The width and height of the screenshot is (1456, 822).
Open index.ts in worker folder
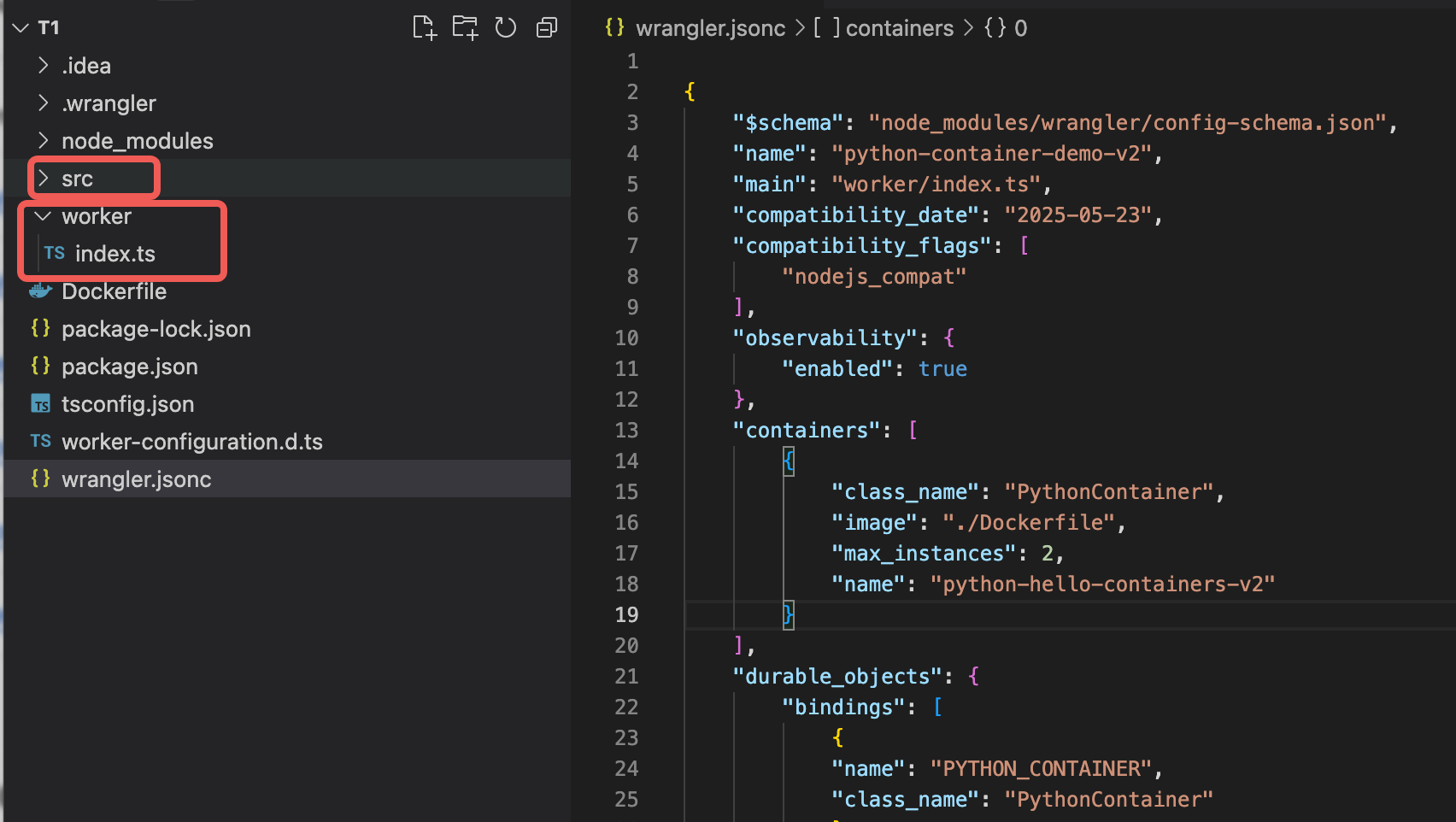coord(114,254)
